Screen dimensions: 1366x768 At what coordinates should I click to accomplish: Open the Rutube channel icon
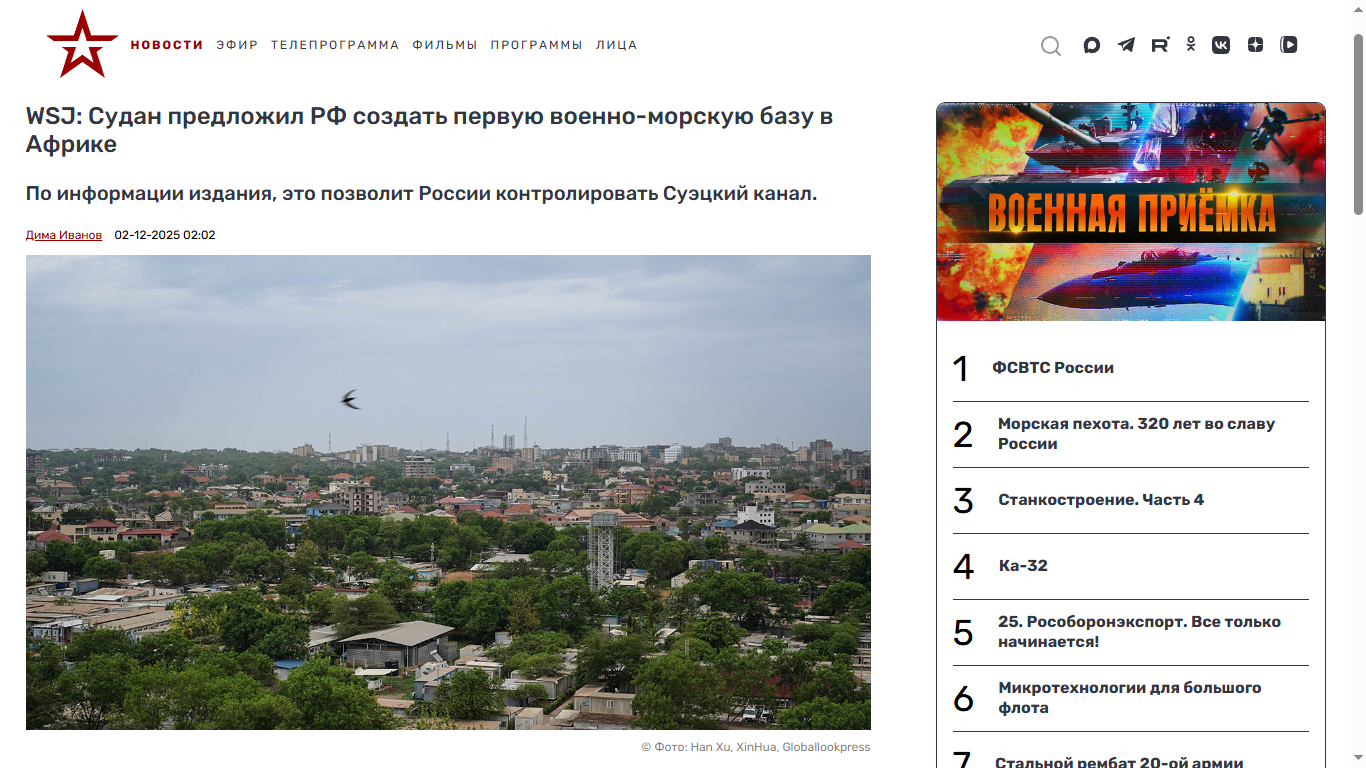pyautogui.click(x=1160, y=45)
